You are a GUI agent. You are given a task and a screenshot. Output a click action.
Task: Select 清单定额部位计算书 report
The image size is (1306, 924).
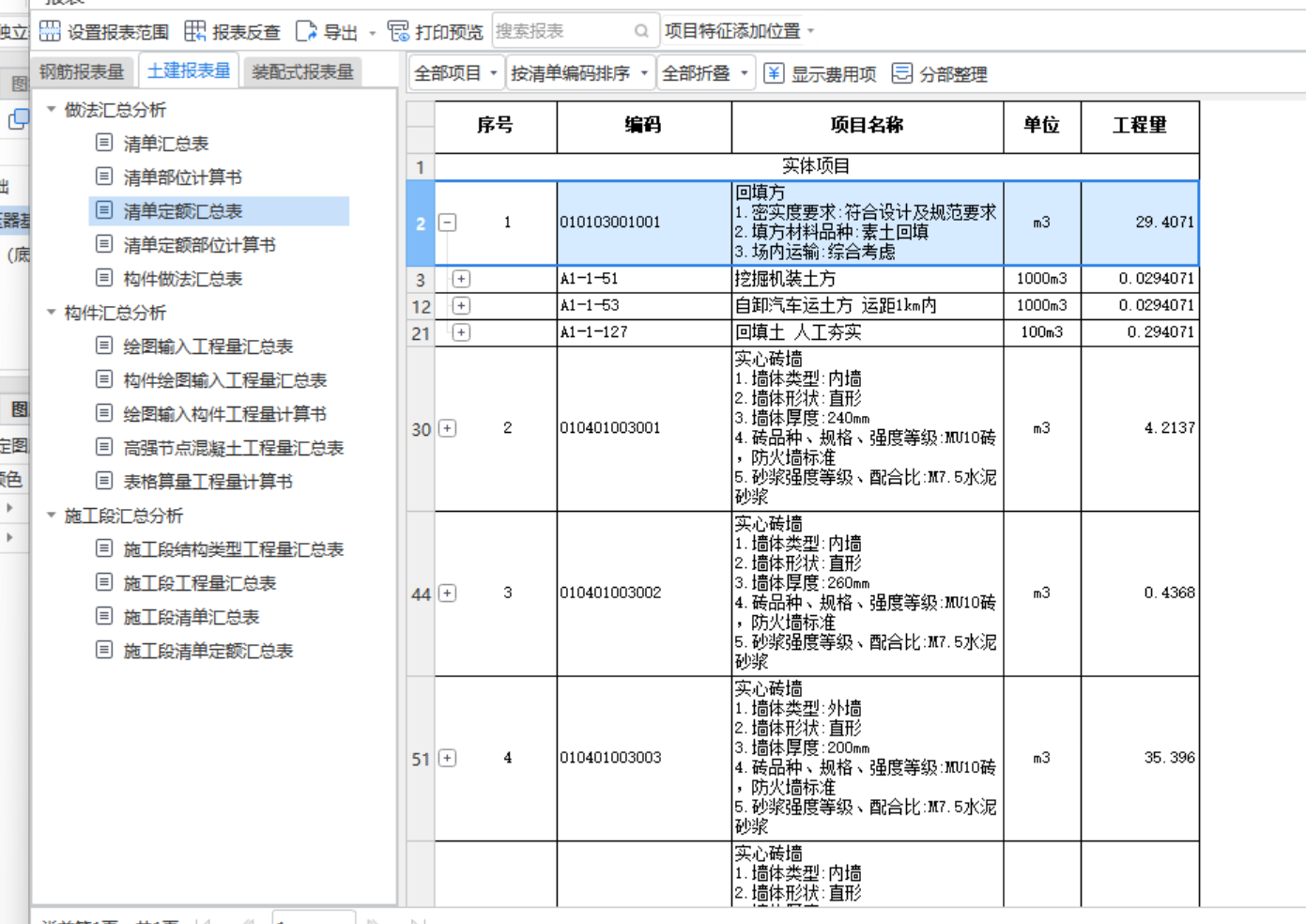point(200,245)
